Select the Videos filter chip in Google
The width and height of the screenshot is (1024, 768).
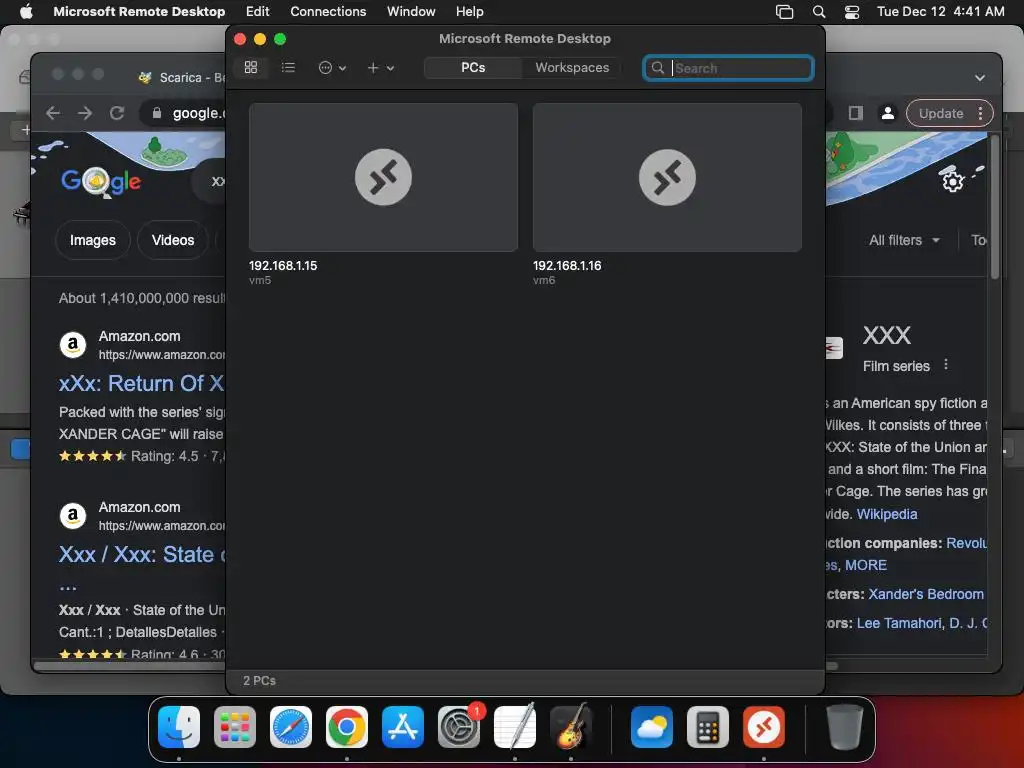tap(172, 240)
